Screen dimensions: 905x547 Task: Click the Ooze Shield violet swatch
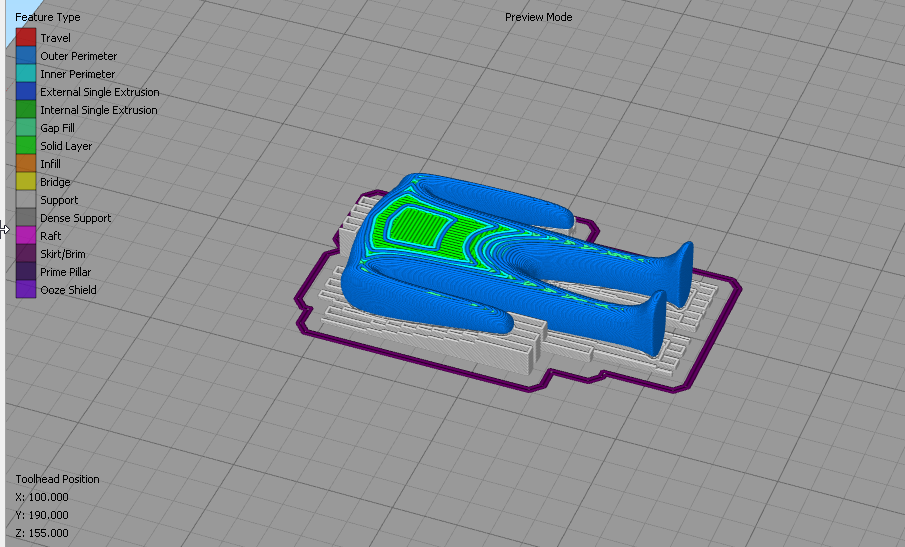26,289
